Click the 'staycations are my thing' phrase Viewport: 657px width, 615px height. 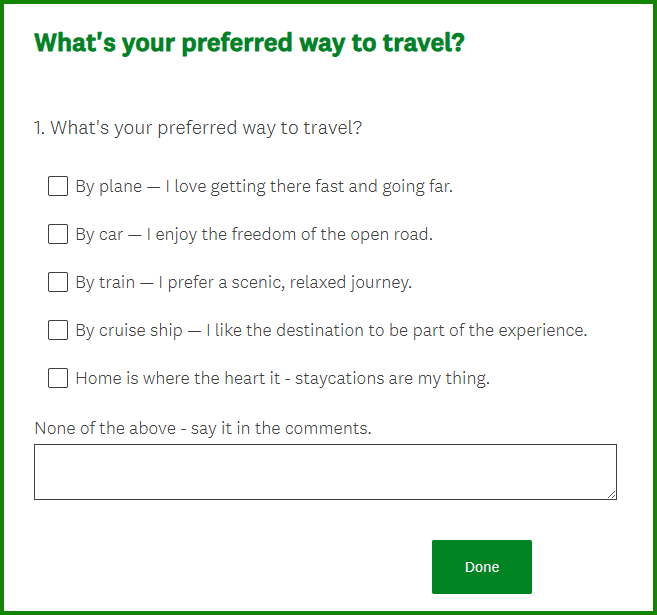(392, 378)
